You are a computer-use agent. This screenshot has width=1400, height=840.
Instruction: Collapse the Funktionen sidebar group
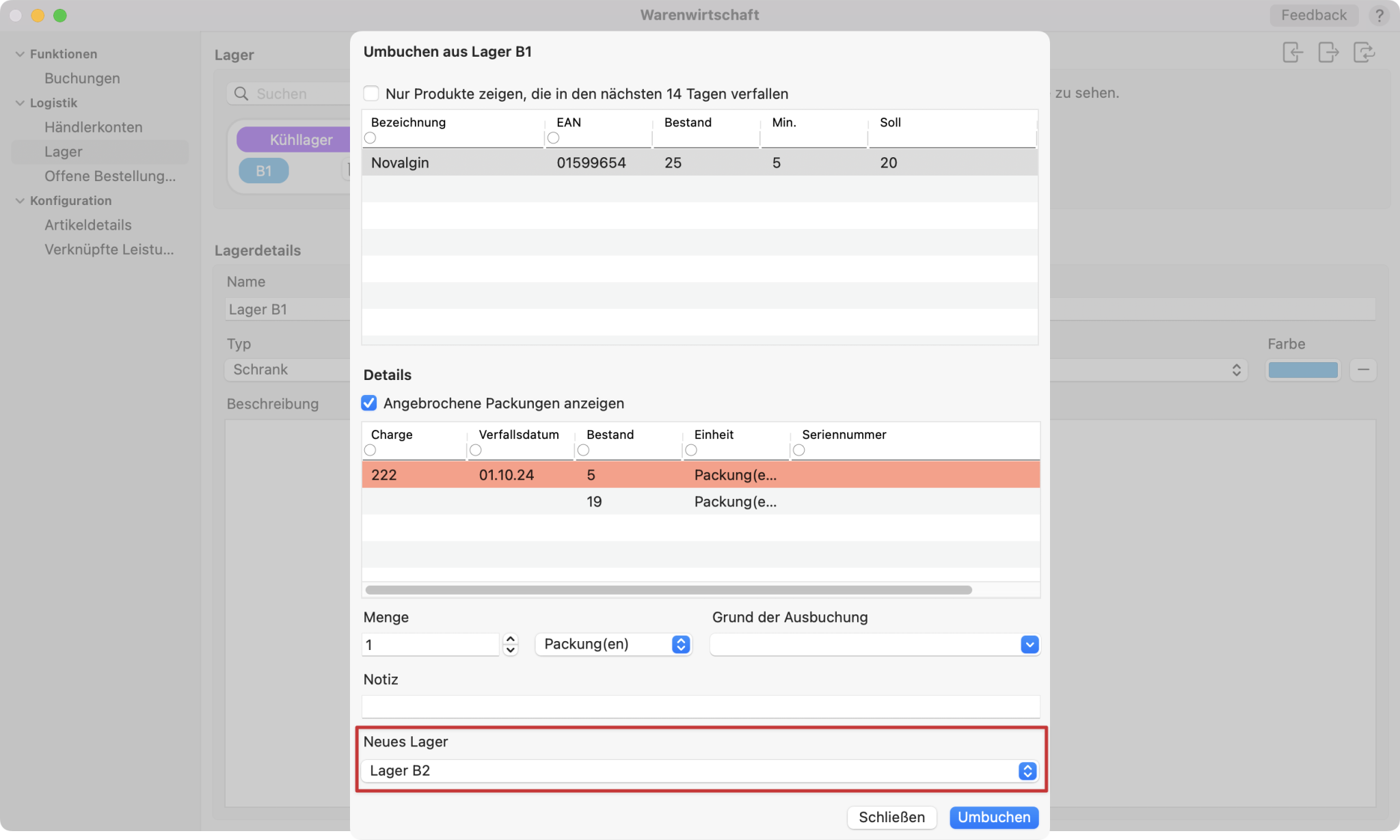click(20, 54)
